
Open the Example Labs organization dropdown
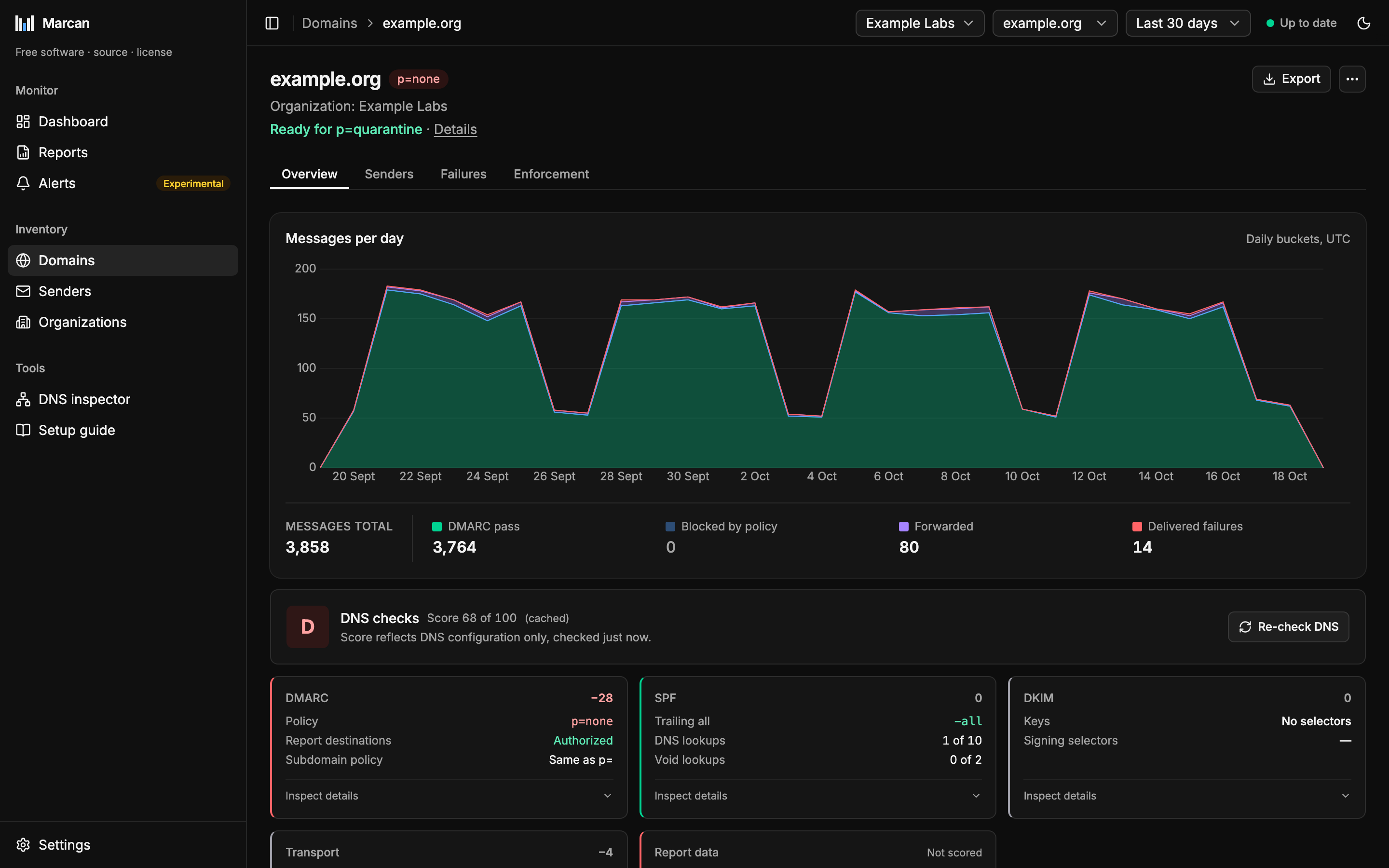tap(920, 23)
